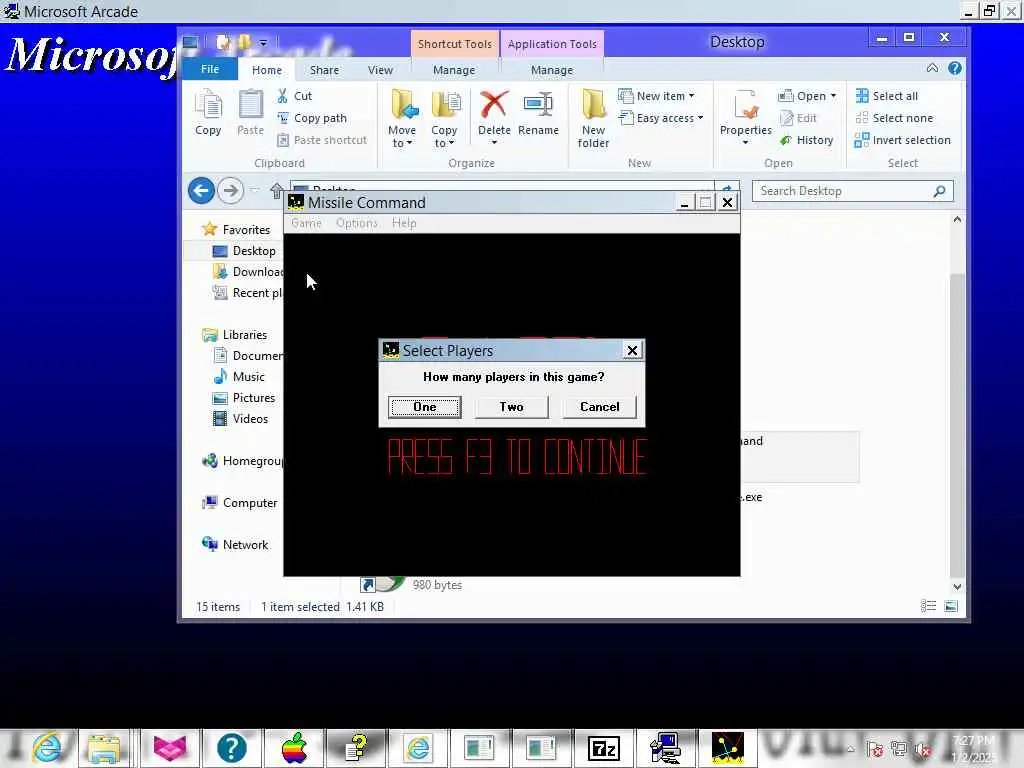Image resolution: width=1024 pixels, height=768 pixels.
Task: Click the Cut scissors icon
Action: [283, 96]
